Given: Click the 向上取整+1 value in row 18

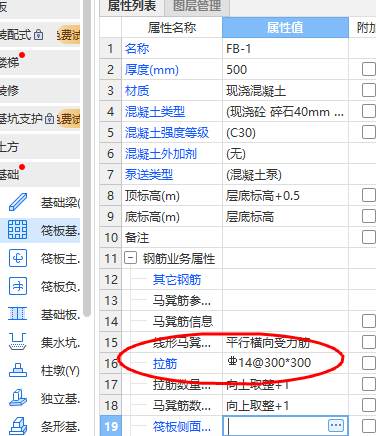Looking at the screenshot, I should point(257,405).
